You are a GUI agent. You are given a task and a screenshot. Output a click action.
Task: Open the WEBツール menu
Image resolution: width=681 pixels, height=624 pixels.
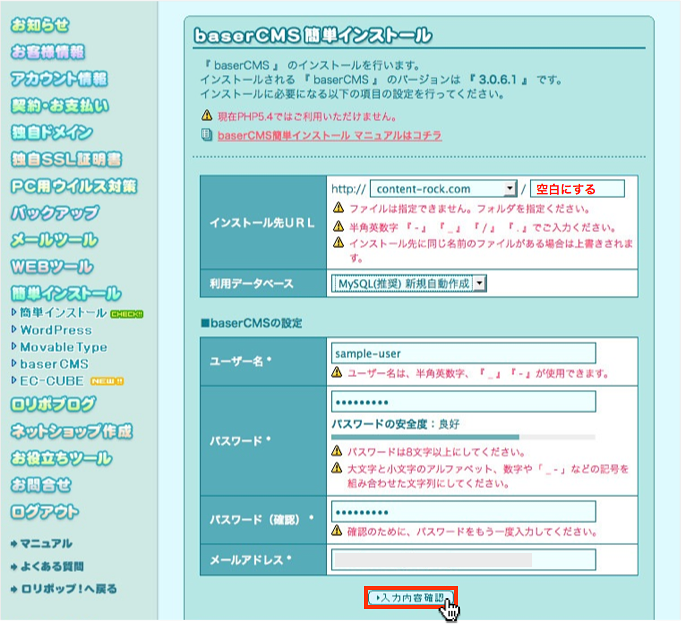point(52,267)
